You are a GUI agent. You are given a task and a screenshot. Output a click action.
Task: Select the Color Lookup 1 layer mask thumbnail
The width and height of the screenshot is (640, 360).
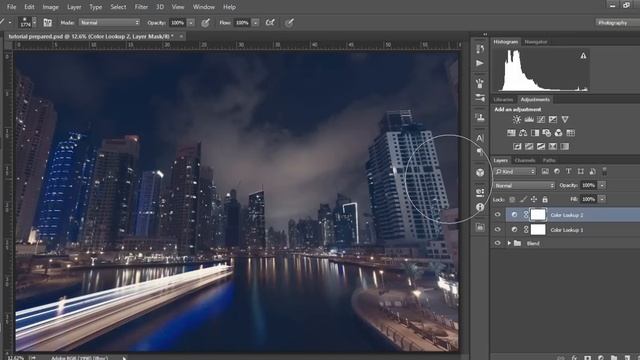coord(538,229)
